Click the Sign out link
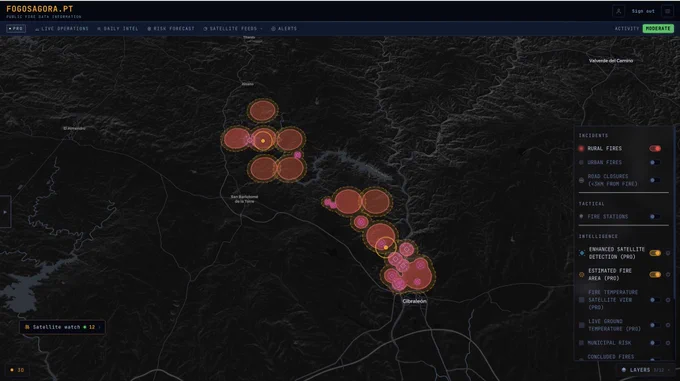The height and width of the screenshot is (381, 680). [643, 11]
